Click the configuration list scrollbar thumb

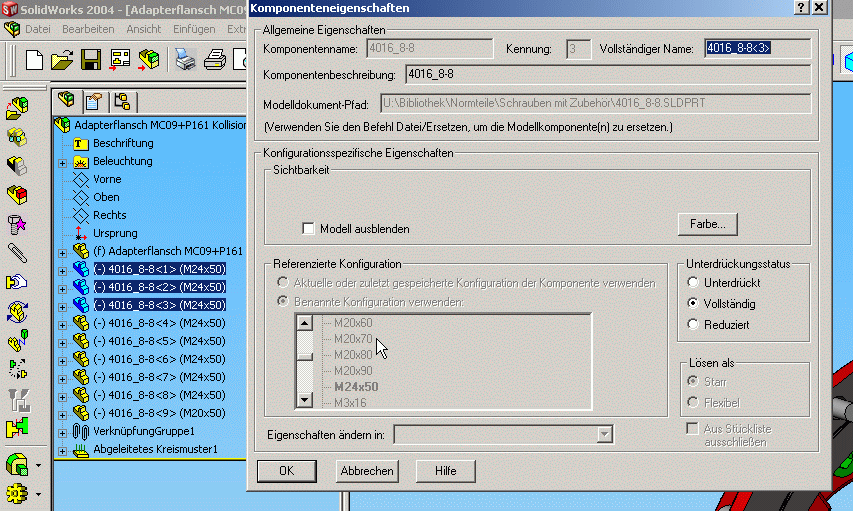click(x=305, y=356)
